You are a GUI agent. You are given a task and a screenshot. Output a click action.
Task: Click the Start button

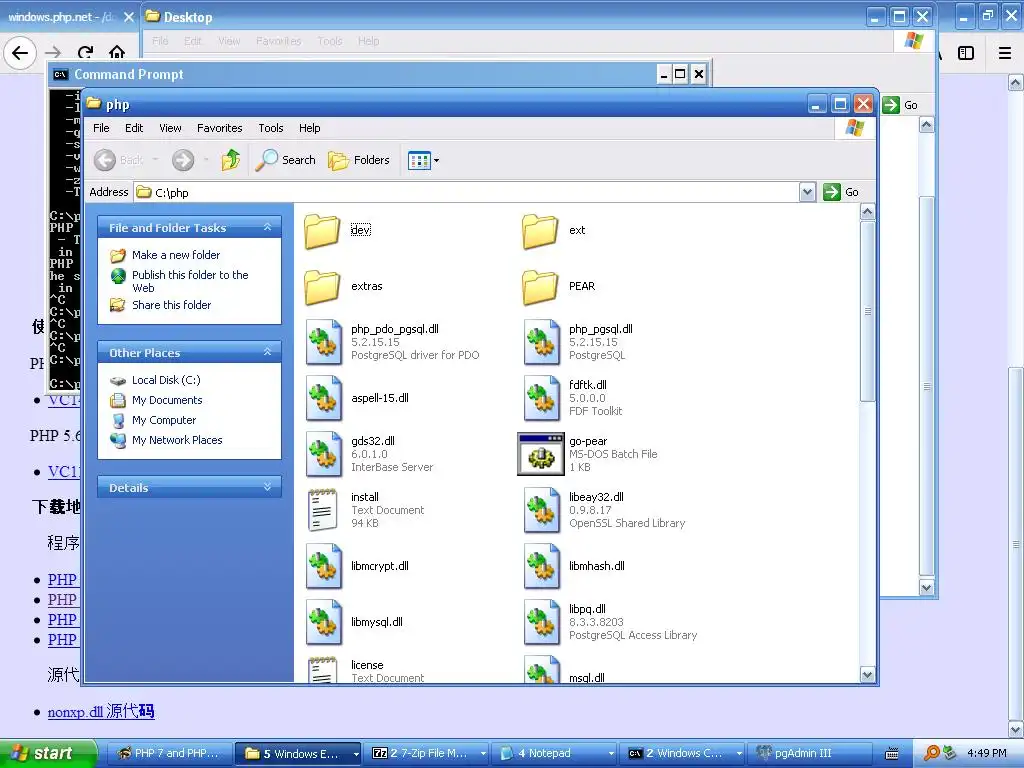point(48,753)
